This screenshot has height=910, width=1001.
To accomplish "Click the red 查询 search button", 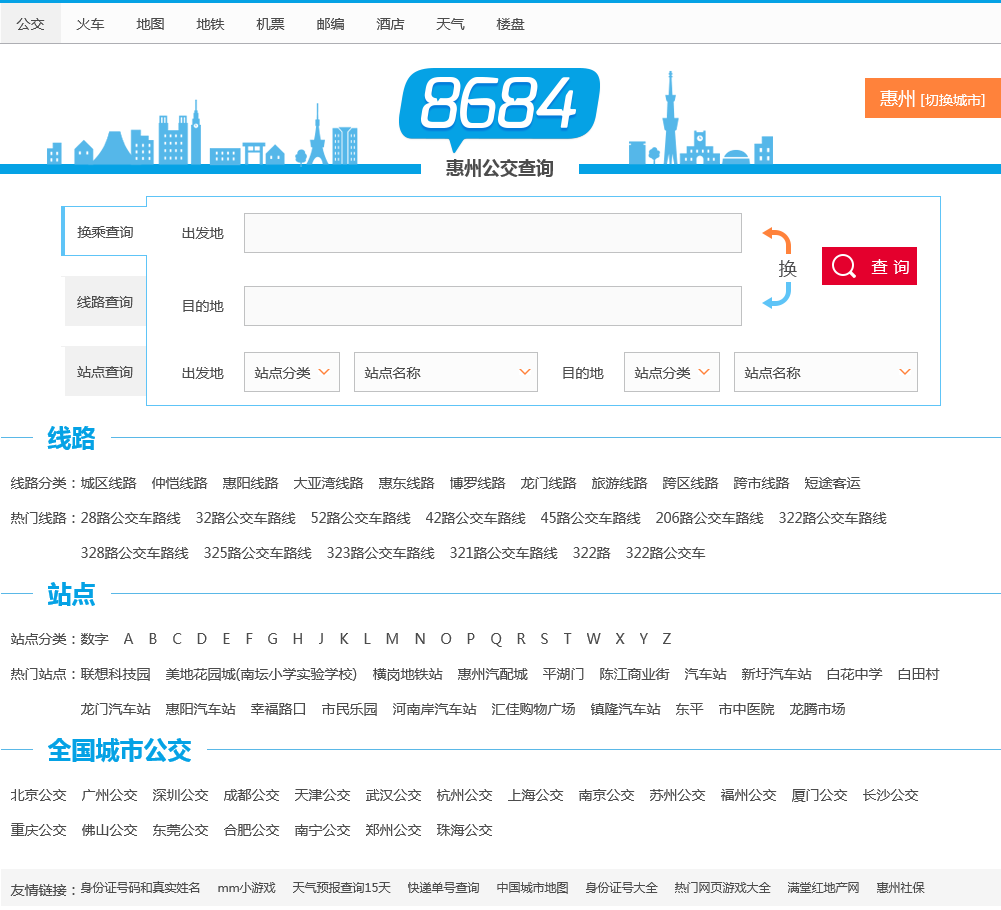I will [869, 266].
